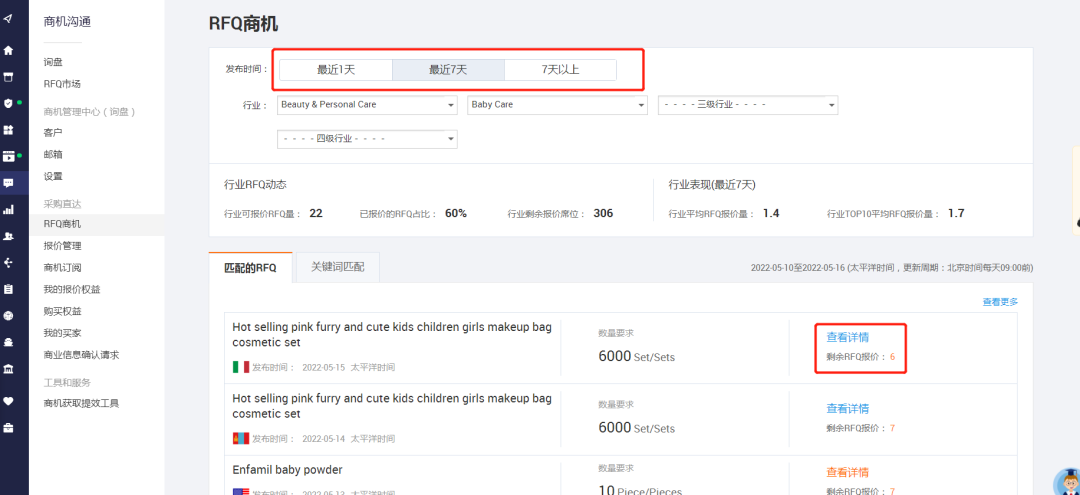This screenshot has height=495, width=1080.
Task: Open 我的买家 in the side menu
Action: pyautogui.click(x=63, y=333)
